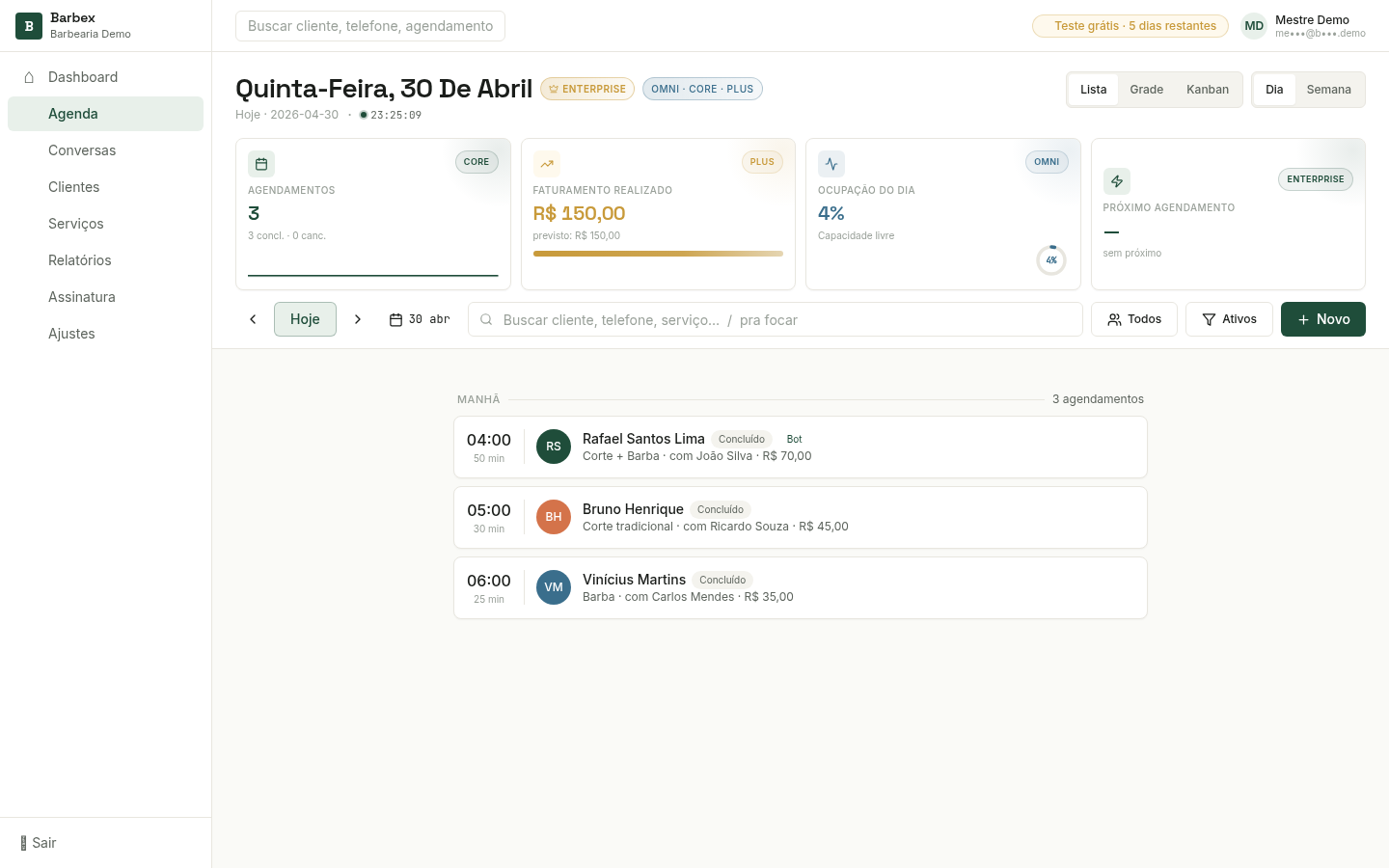Click the MD user avatar
Viewport: 1389px width, 868px height.
(1254, 26)
